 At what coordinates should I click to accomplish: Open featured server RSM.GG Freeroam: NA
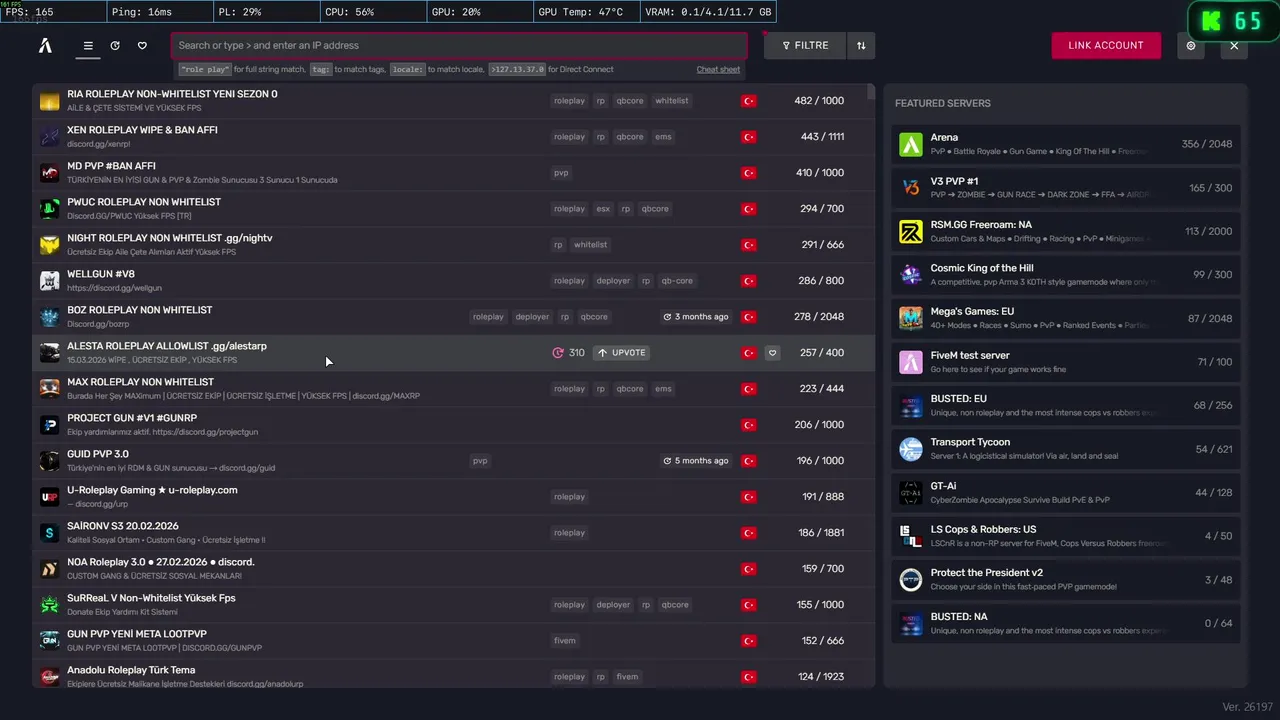pos(1066,231)
